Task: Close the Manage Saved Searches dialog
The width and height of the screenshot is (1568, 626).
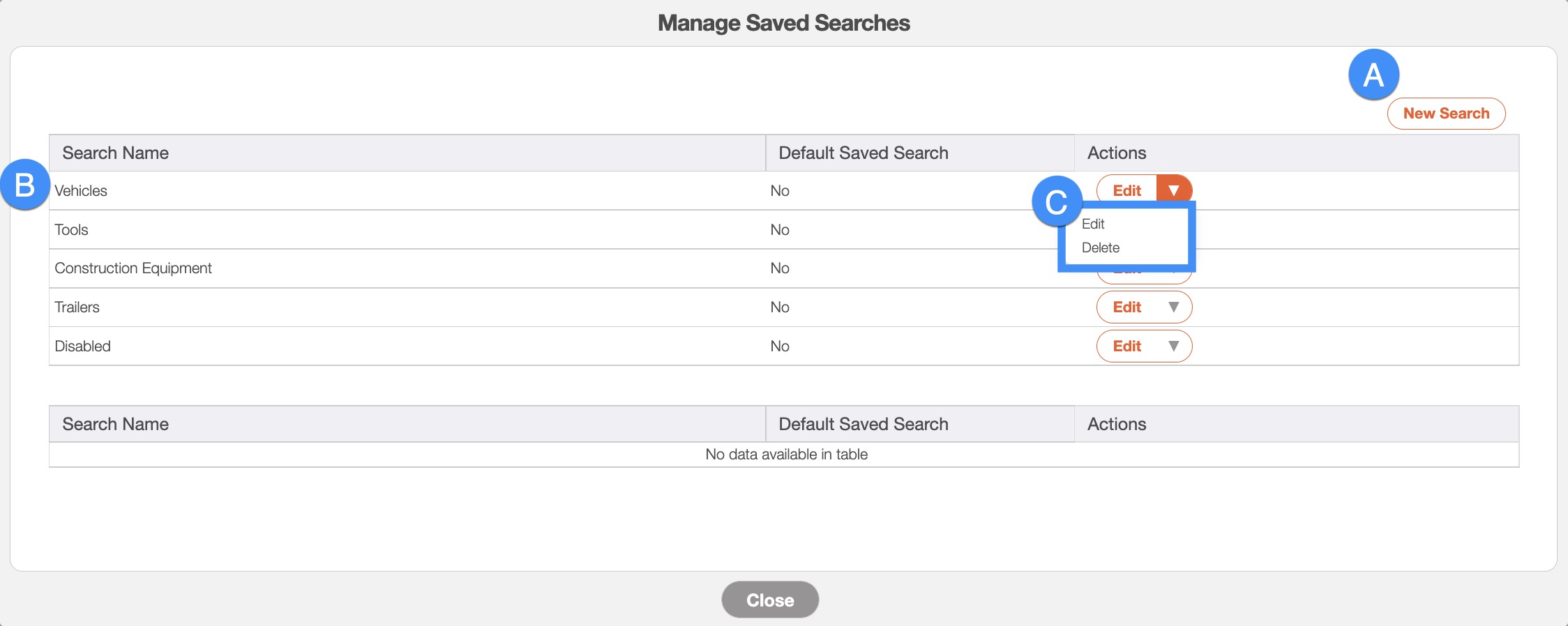Action: pyautogui.click(x=769, y=600)
